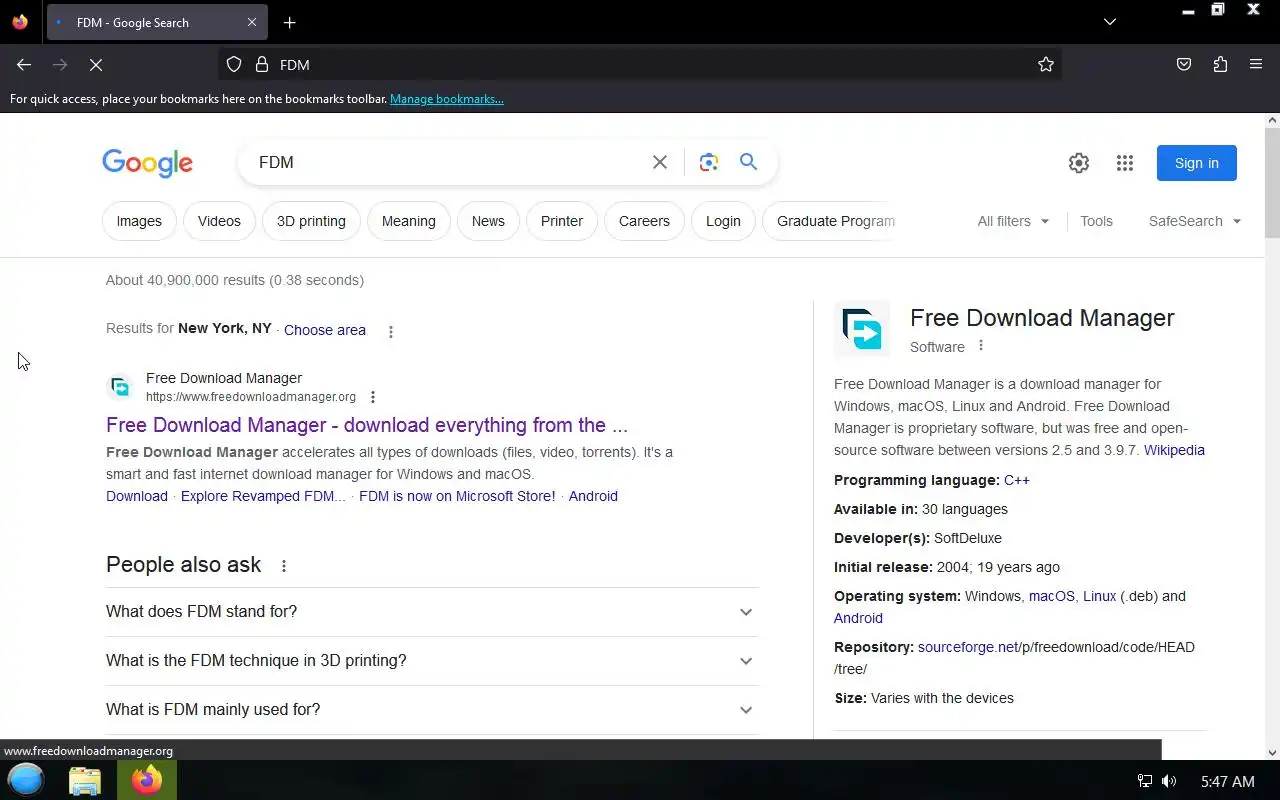Open the Firefox extensions icon
This screenshot has width=1280, height=800.
(1220, 64)
